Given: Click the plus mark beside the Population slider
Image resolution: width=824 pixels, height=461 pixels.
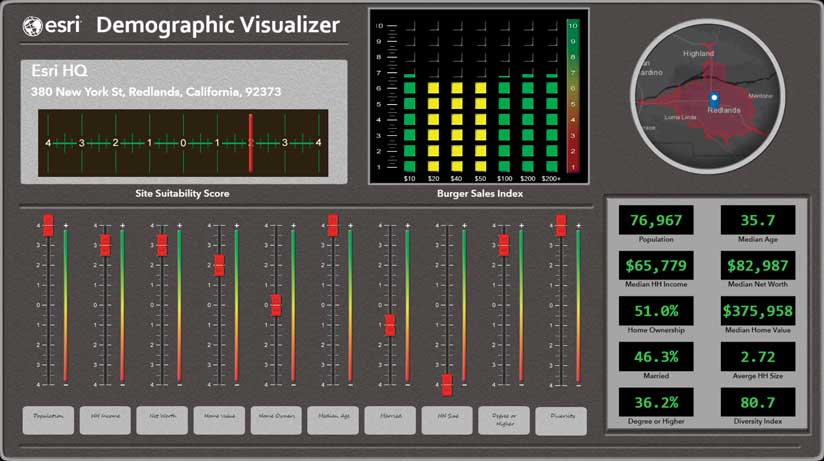Looking at the screenshot, I should pyautogui.click(x=66, y=226).
